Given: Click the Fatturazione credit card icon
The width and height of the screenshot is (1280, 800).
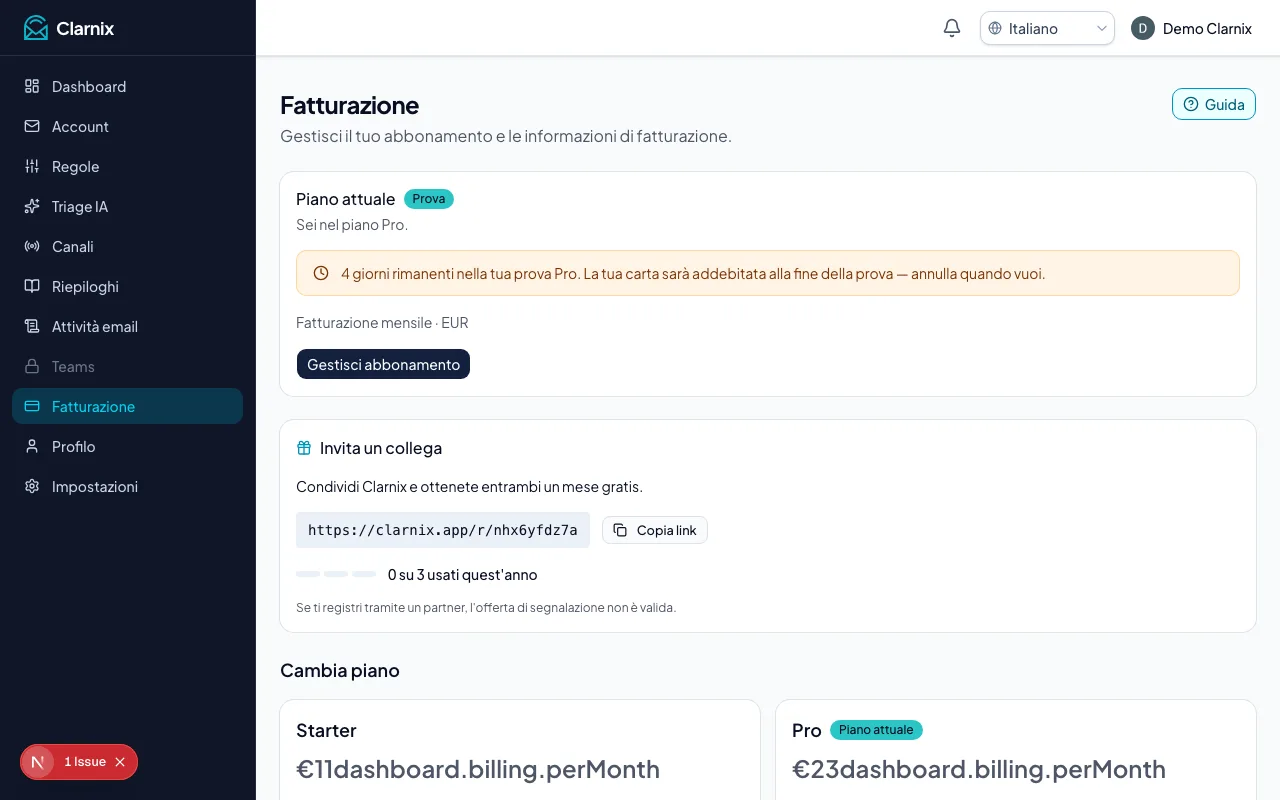Looking at the screenshot, I should 32,406.
